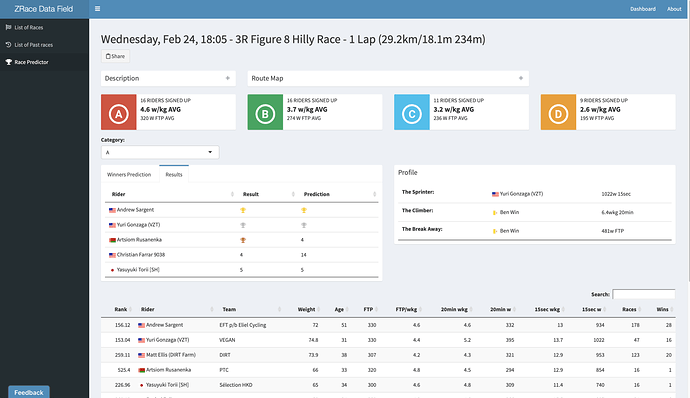Click the Share button
Viewport: 690px width, 398px height.
[115, 56]
